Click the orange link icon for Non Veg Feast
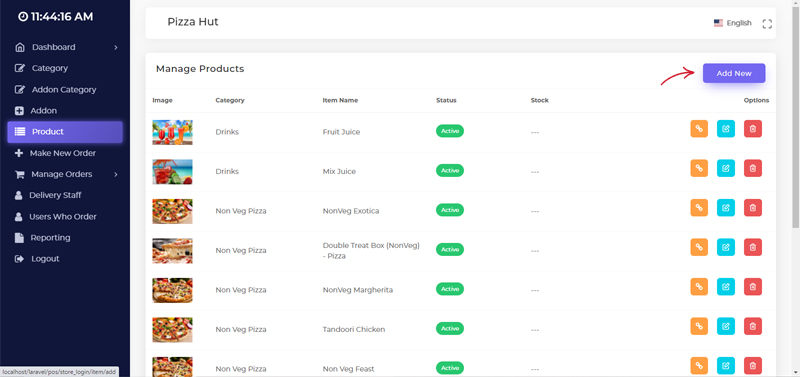The image size is (800, 377). (x=699, y=365)
